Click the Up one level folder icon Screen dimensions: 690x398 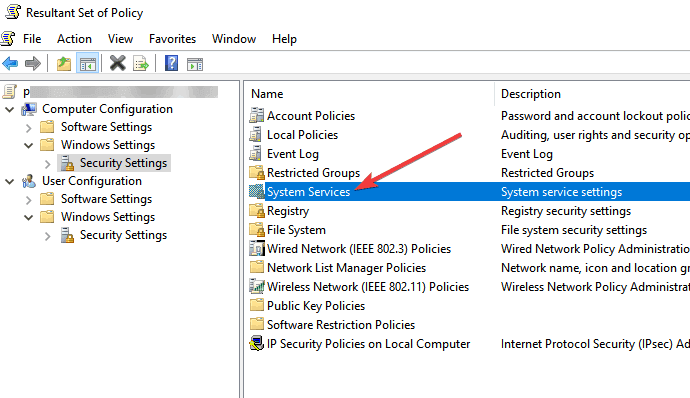64,64
